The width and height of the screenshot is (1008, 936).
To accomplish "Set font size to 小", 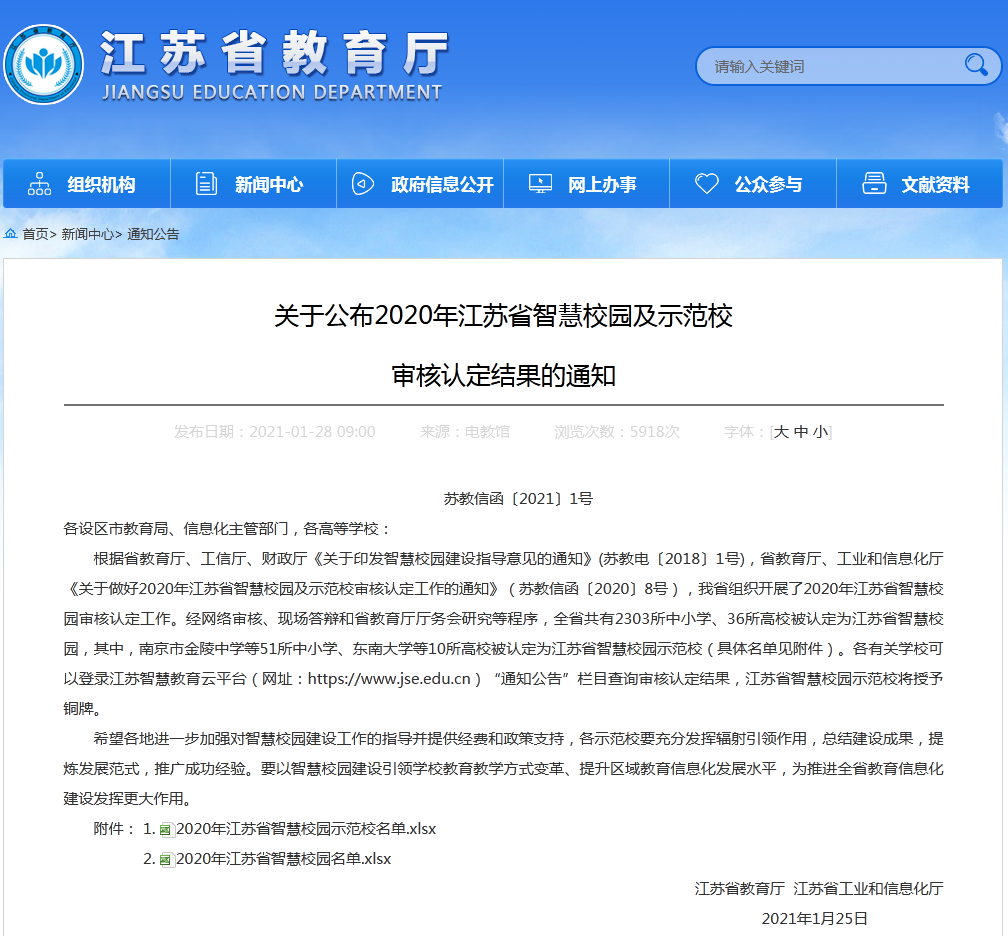I will (820, 432).
